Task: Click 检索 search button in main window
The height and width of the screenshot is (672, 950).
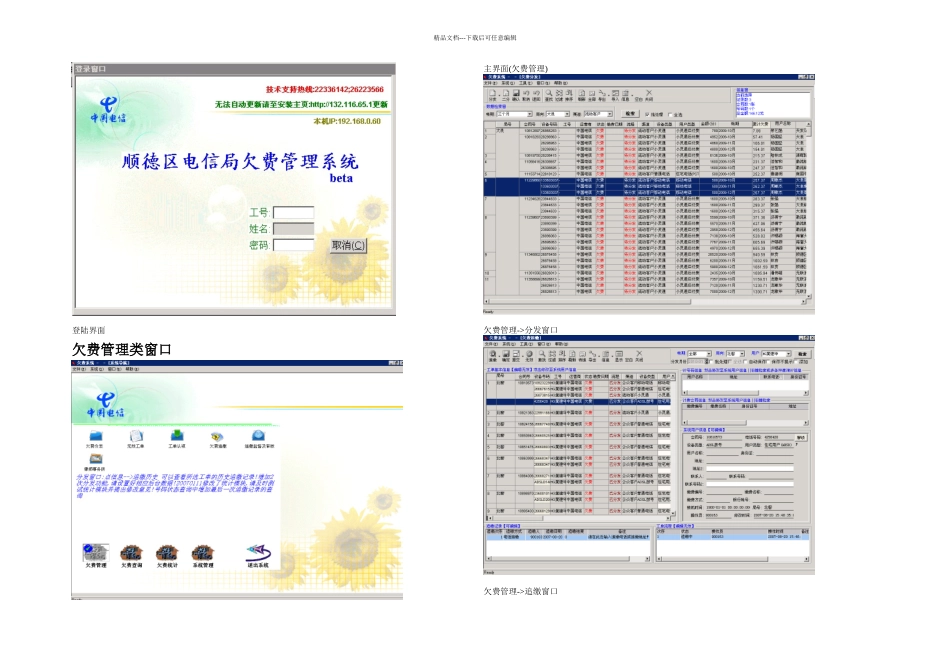Action: point(631,114)
